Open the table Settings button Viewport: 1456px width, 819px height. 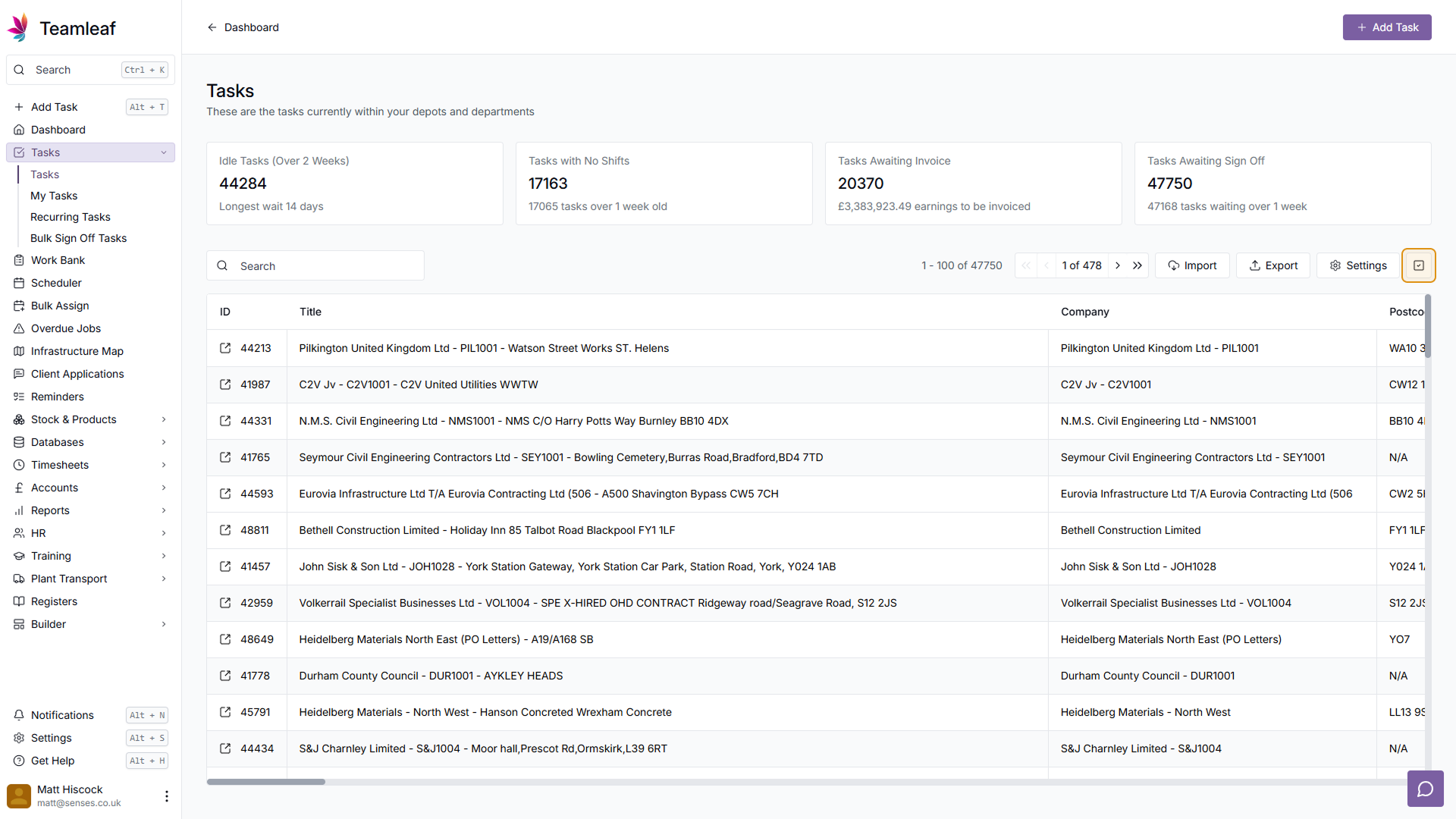tap(1358, 265)
